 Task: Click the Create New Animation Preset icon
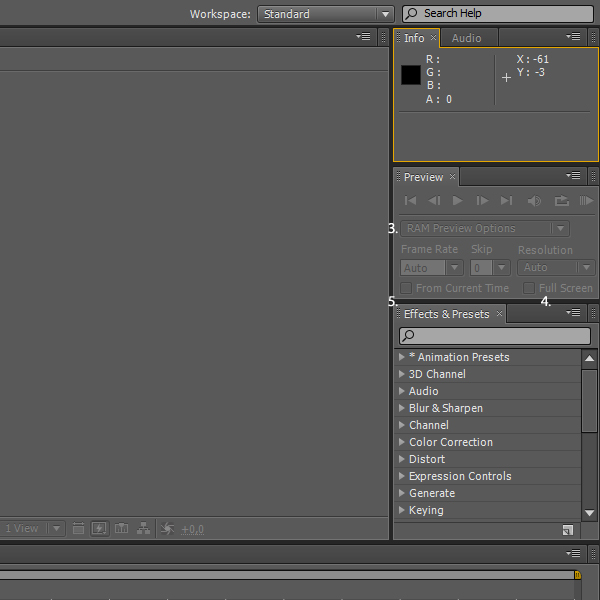(x=567, y=530)
